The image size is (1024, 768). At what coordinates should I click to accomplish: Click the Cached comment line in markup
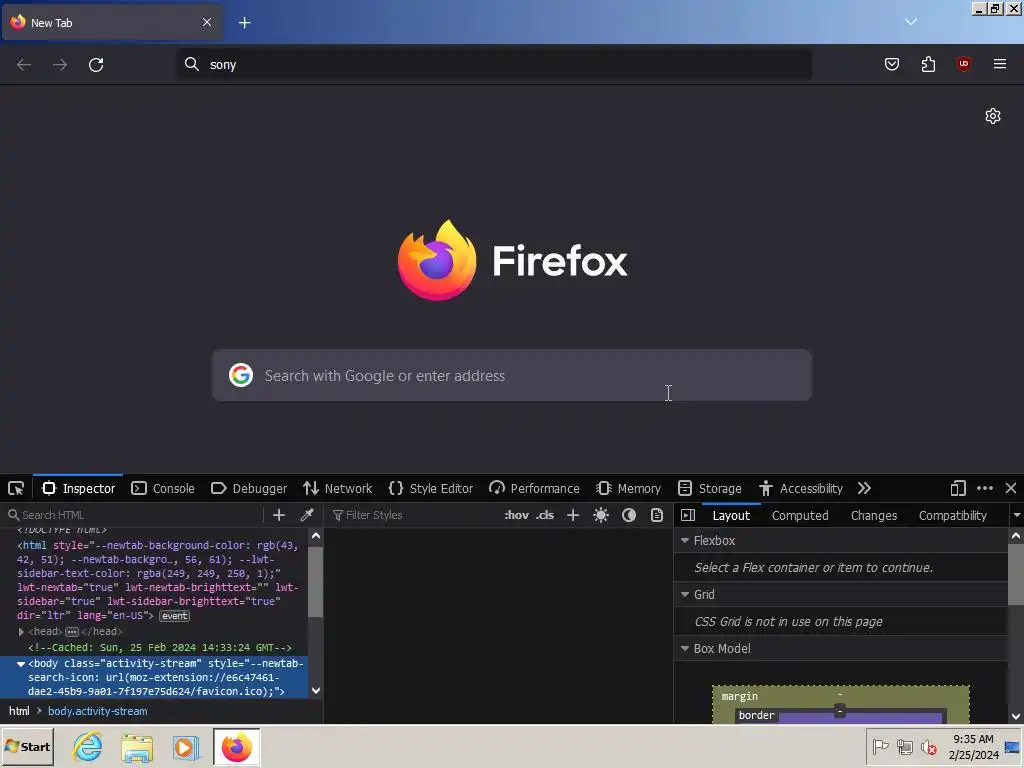tap(160, 648)
